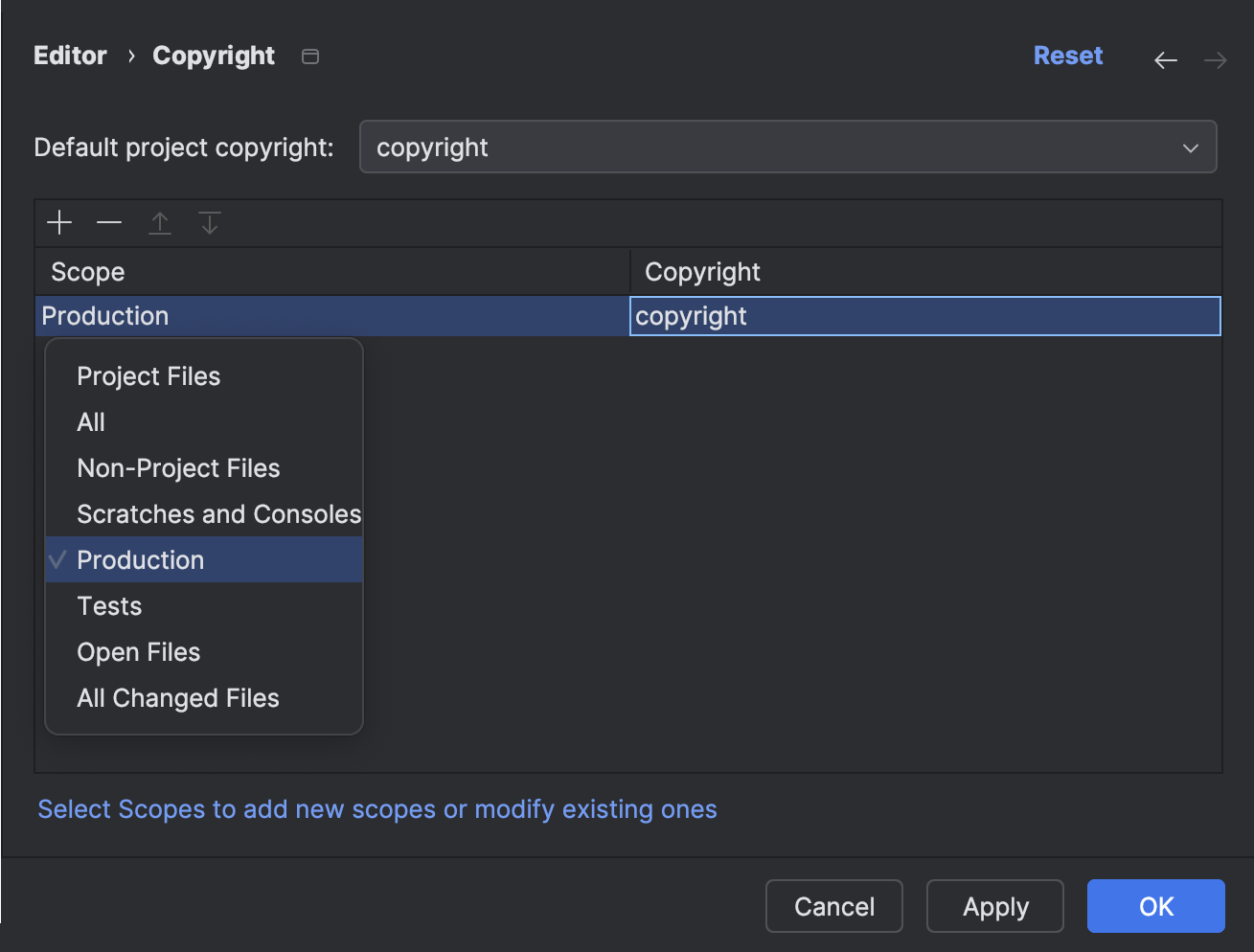Select the All Changed Files scope option
Screen dimensions: 1254x952
point(177,697)
